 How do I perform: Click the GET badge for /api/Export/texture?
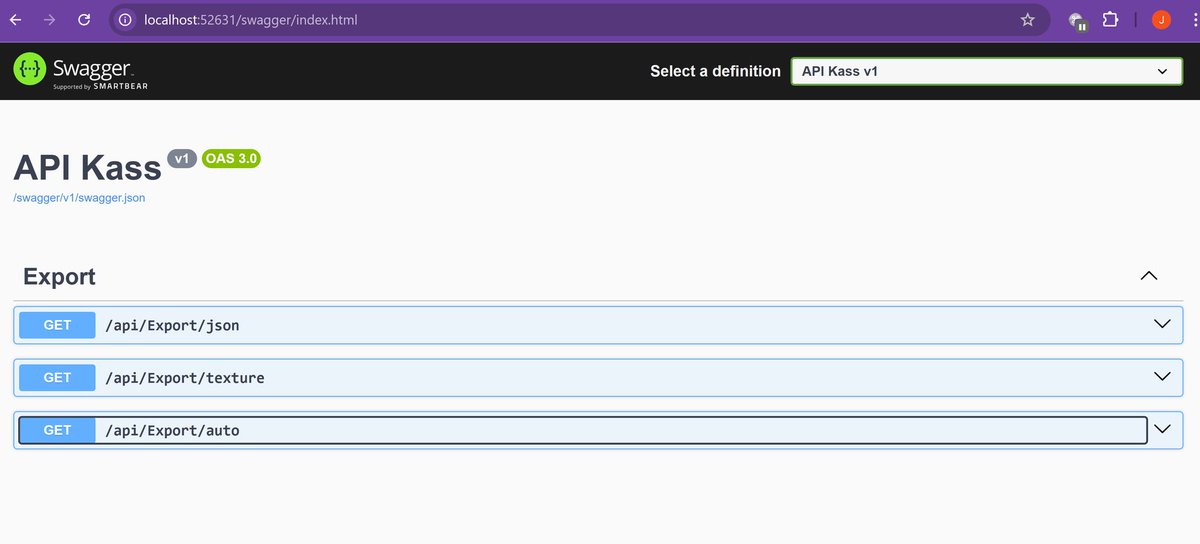point(58,377)
